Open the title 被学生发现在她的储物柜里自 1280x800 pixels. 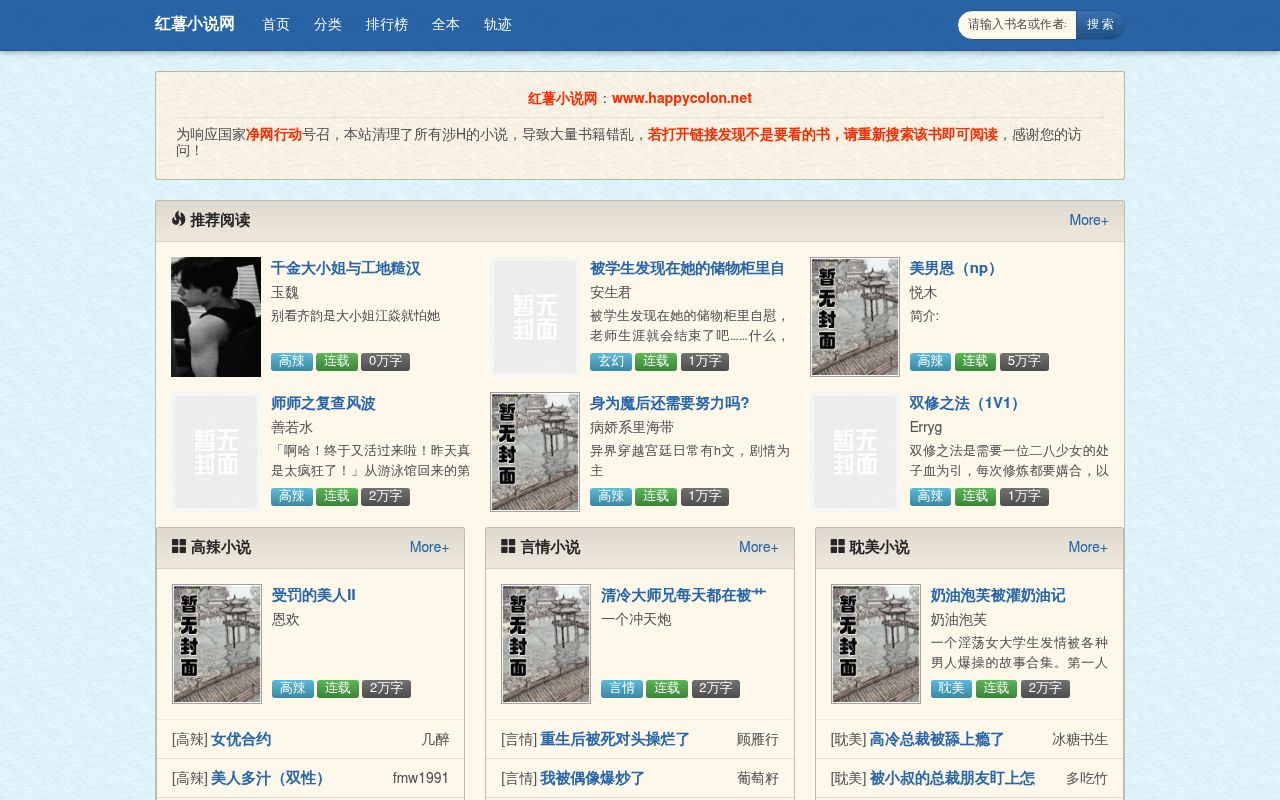687,268
